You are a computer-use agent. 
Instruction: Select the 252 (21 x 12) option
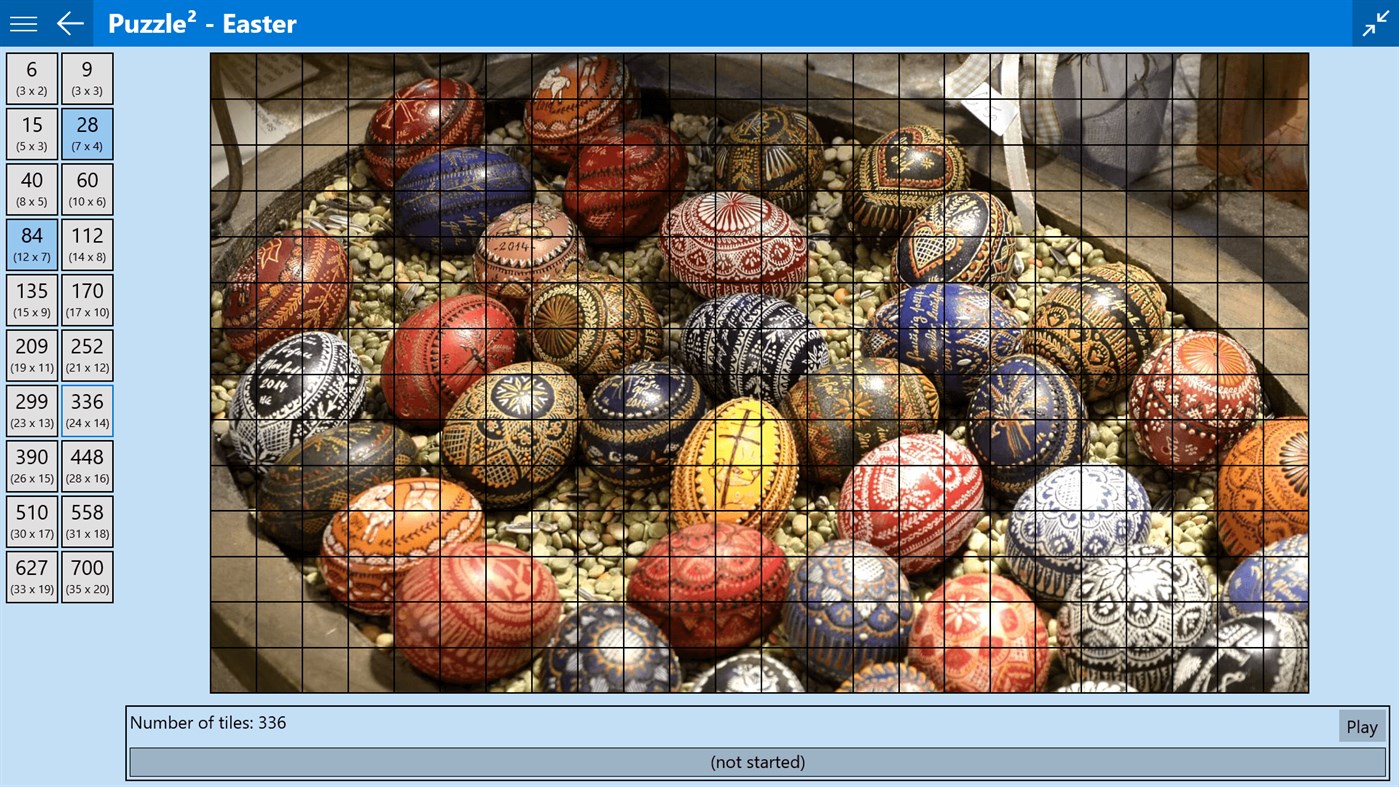(87, 354)
